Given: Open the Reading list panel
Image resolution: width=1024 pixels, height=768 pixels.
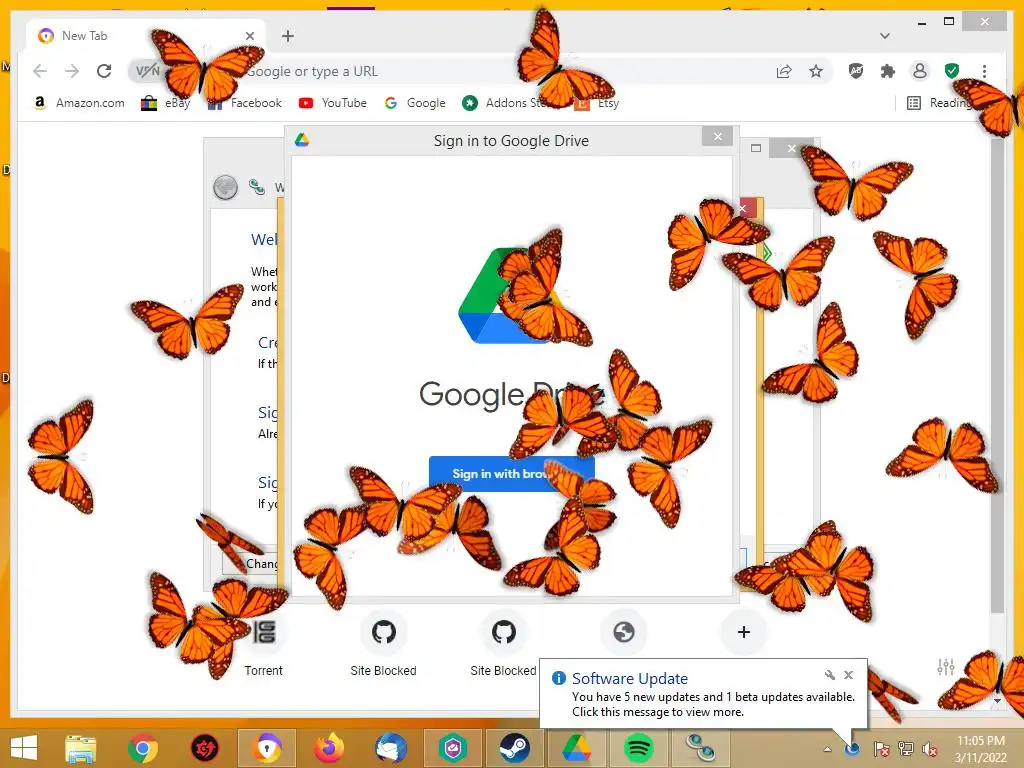Looking at the screenshot, I should 940,103.
